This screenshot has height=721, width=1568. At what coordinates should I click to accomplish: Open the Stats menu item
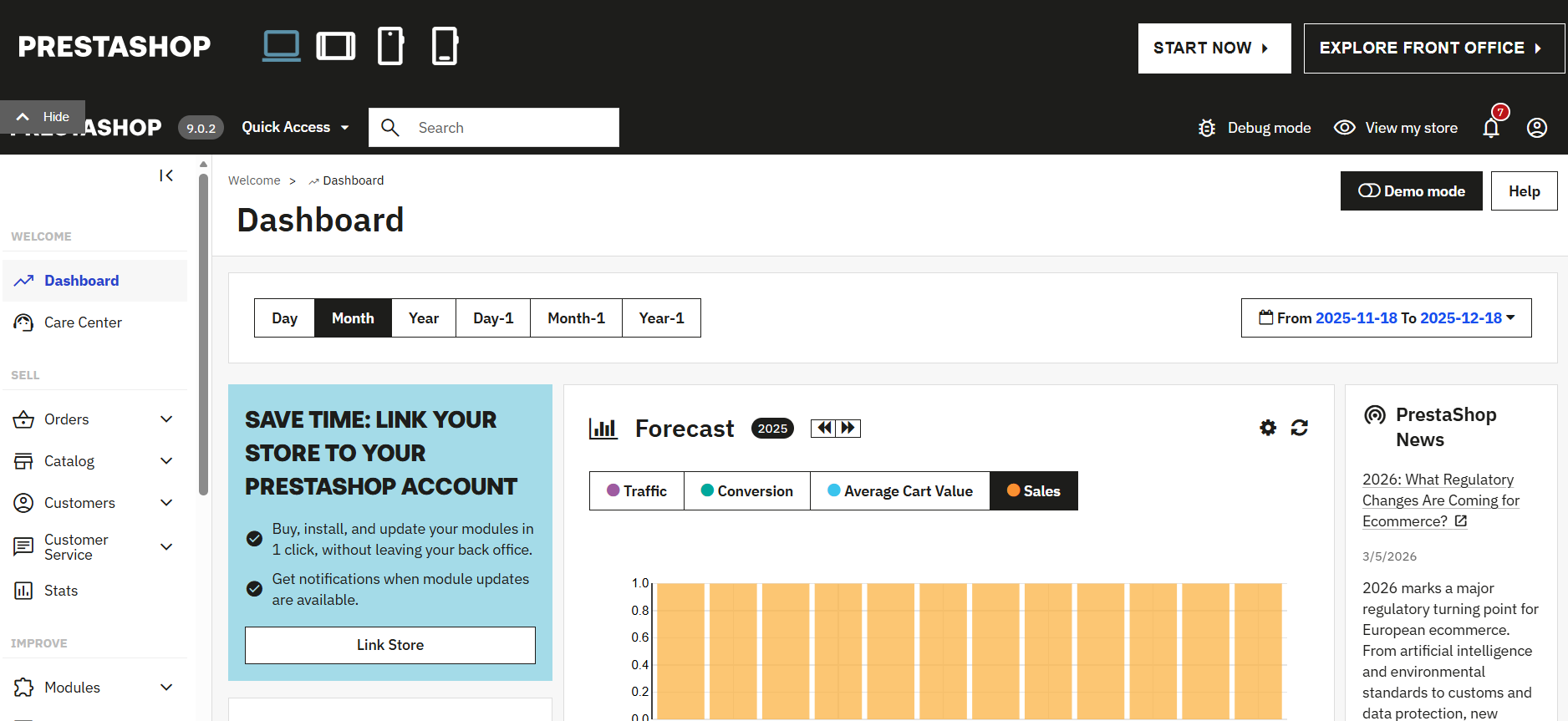(95, 591)
